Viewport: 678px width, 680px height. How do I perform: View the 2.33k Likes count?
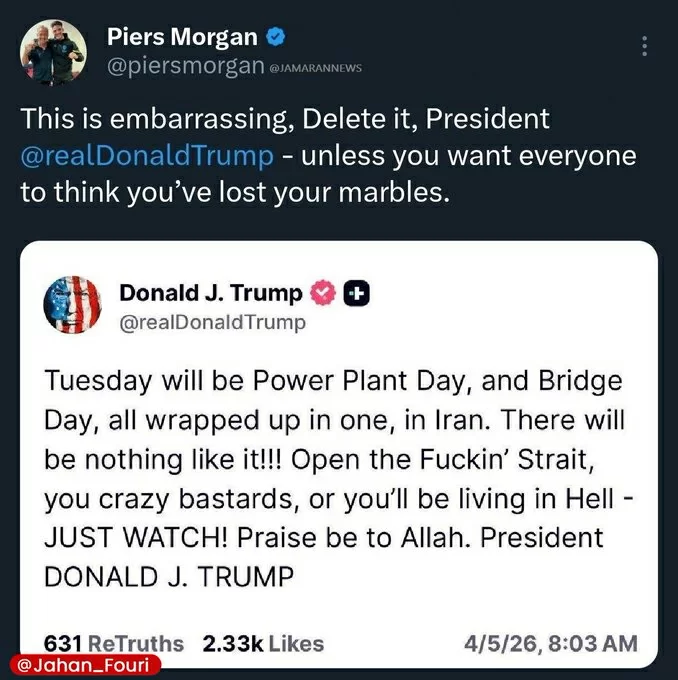(x=263, y=642)
